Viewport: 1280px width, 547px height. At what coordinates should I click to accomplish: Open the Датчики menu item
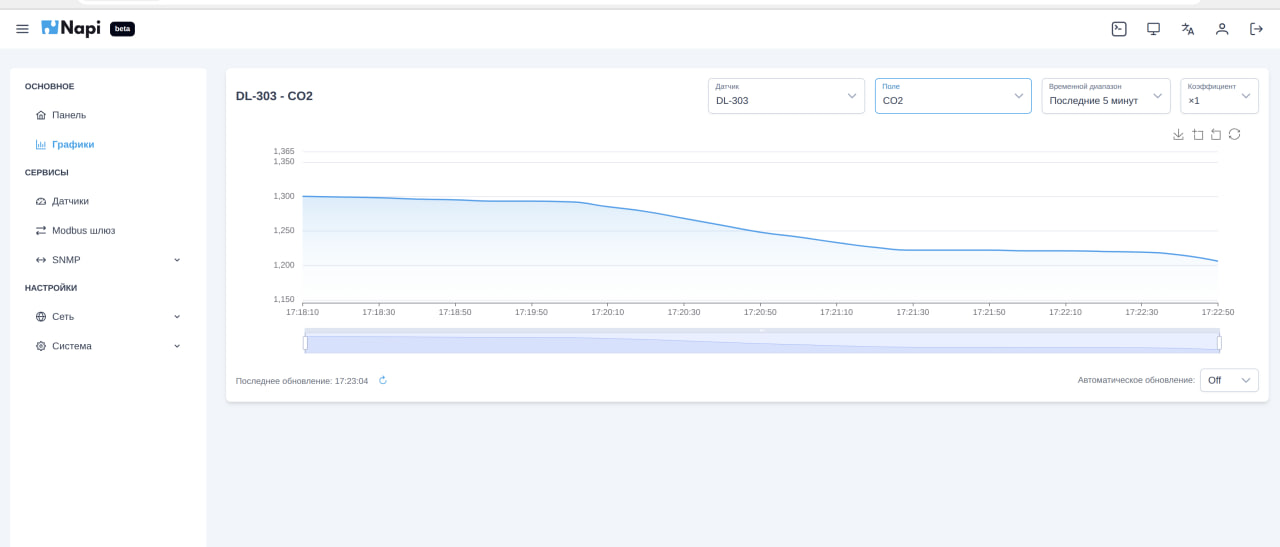click(108, 201)
